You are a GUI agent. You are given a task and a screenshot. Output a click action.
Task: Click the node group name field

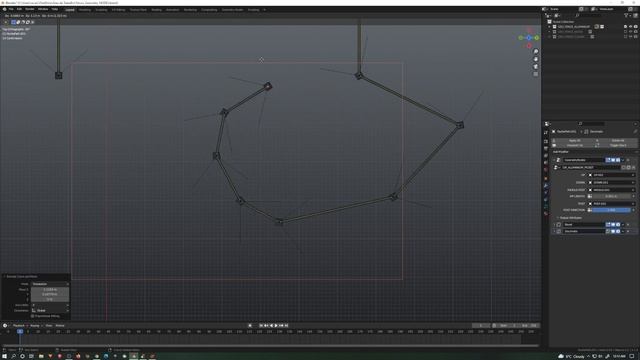pos(591,167)
